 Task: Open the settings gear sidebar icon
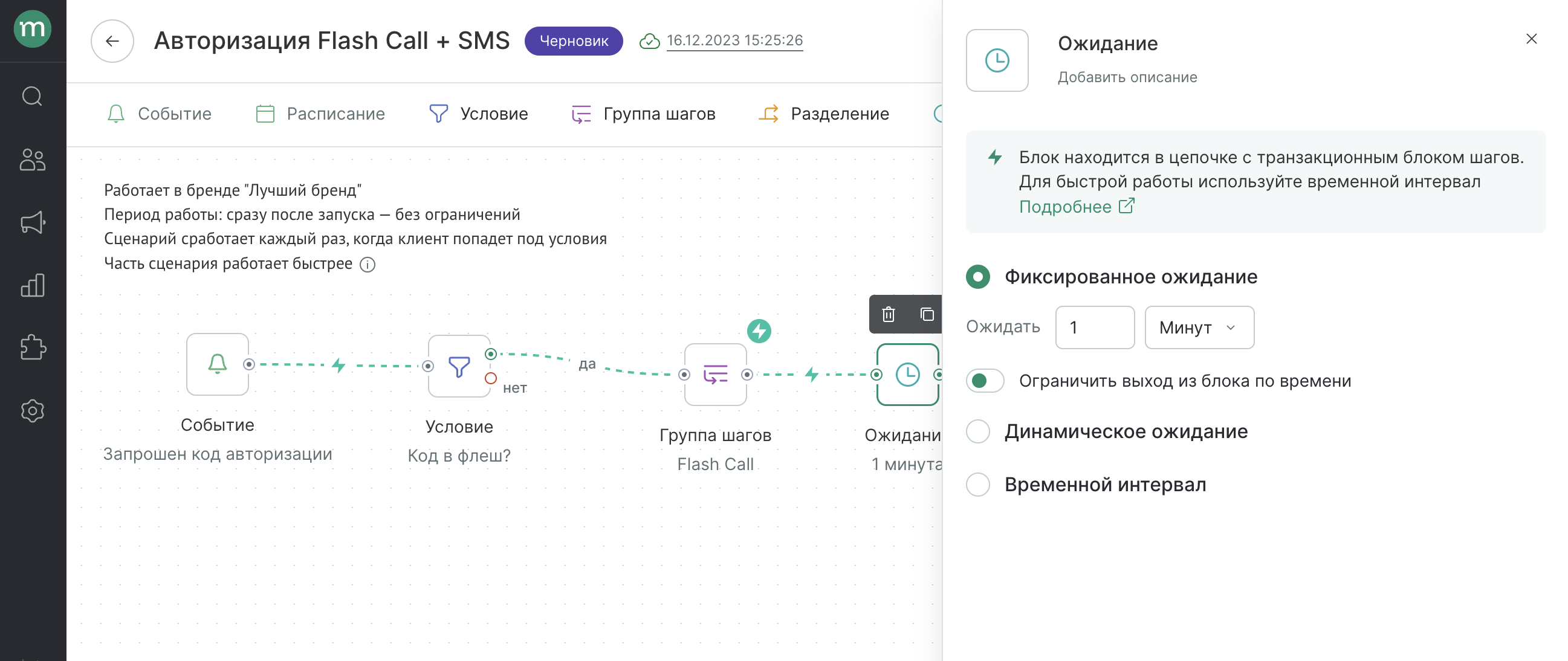point(32,411)
